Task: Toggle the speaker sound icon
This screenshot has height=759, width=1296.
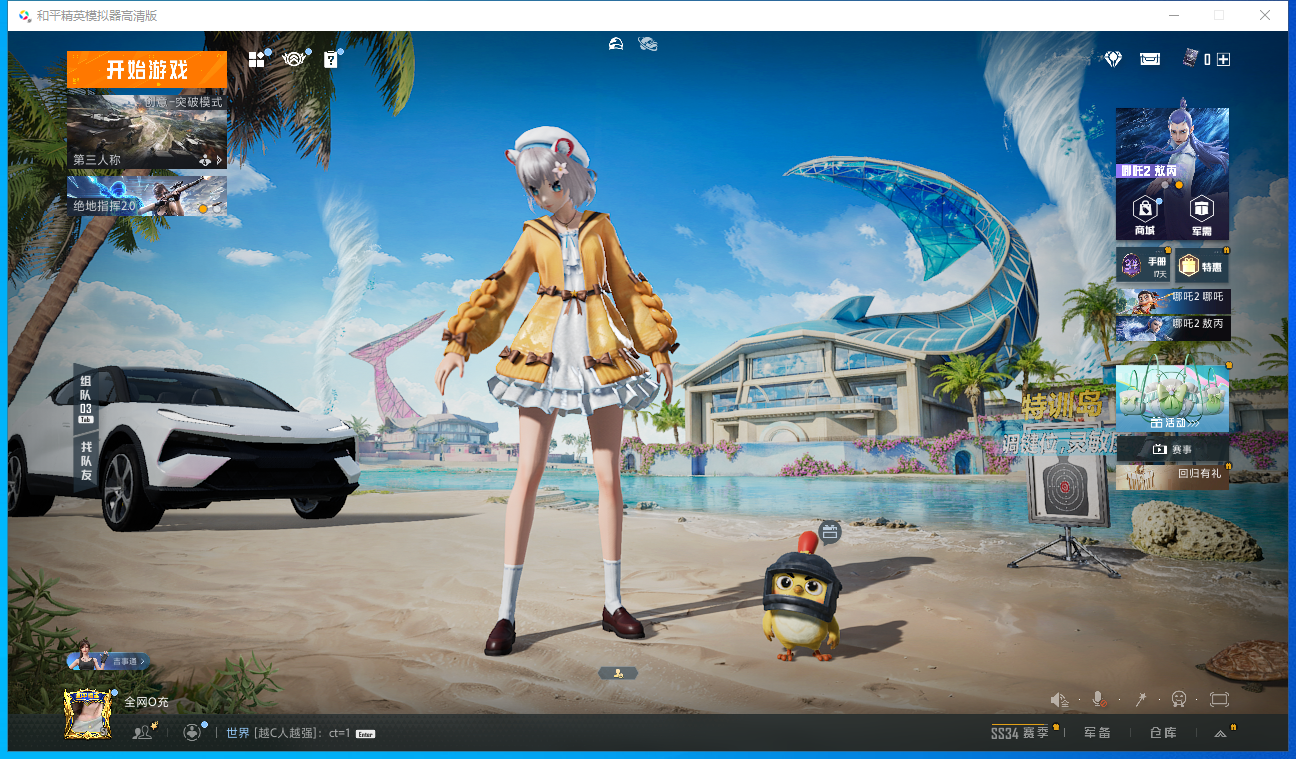Action: 1060,700
